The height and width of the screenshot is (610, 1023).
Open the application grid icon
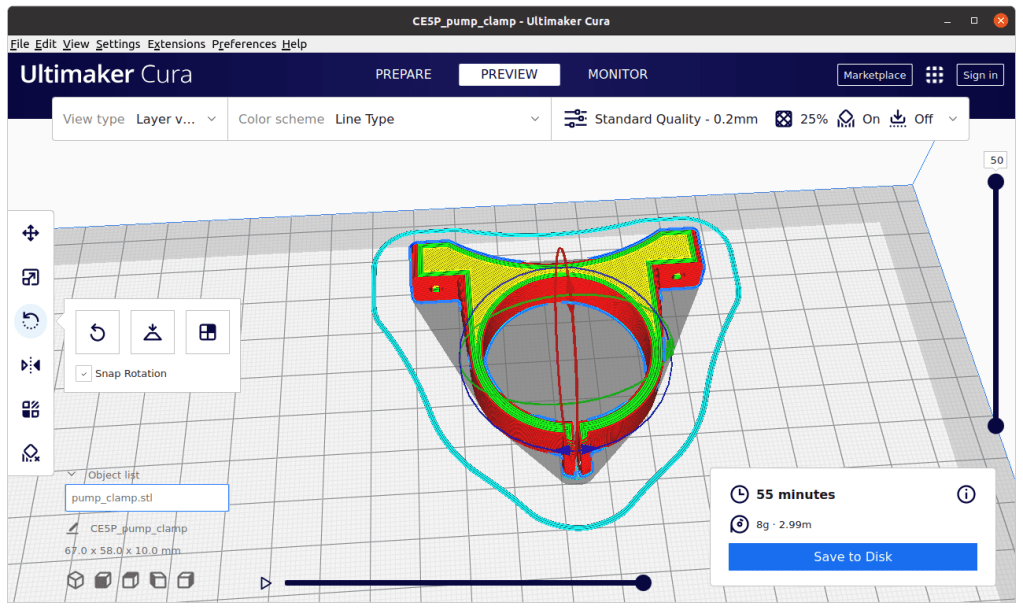coord(934,75)
